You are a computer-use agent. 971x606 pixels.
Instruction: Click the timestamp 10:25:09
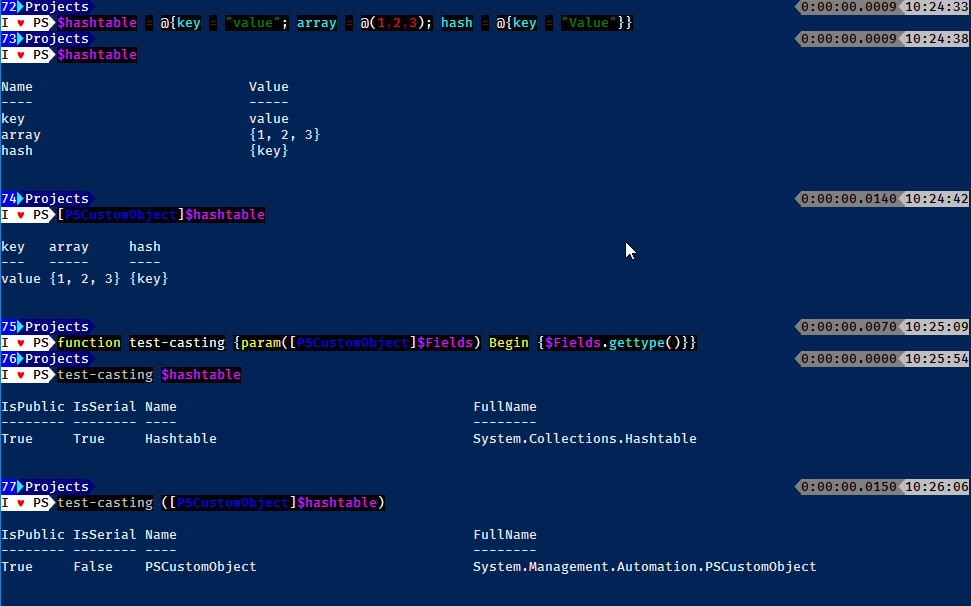(936, 326)
